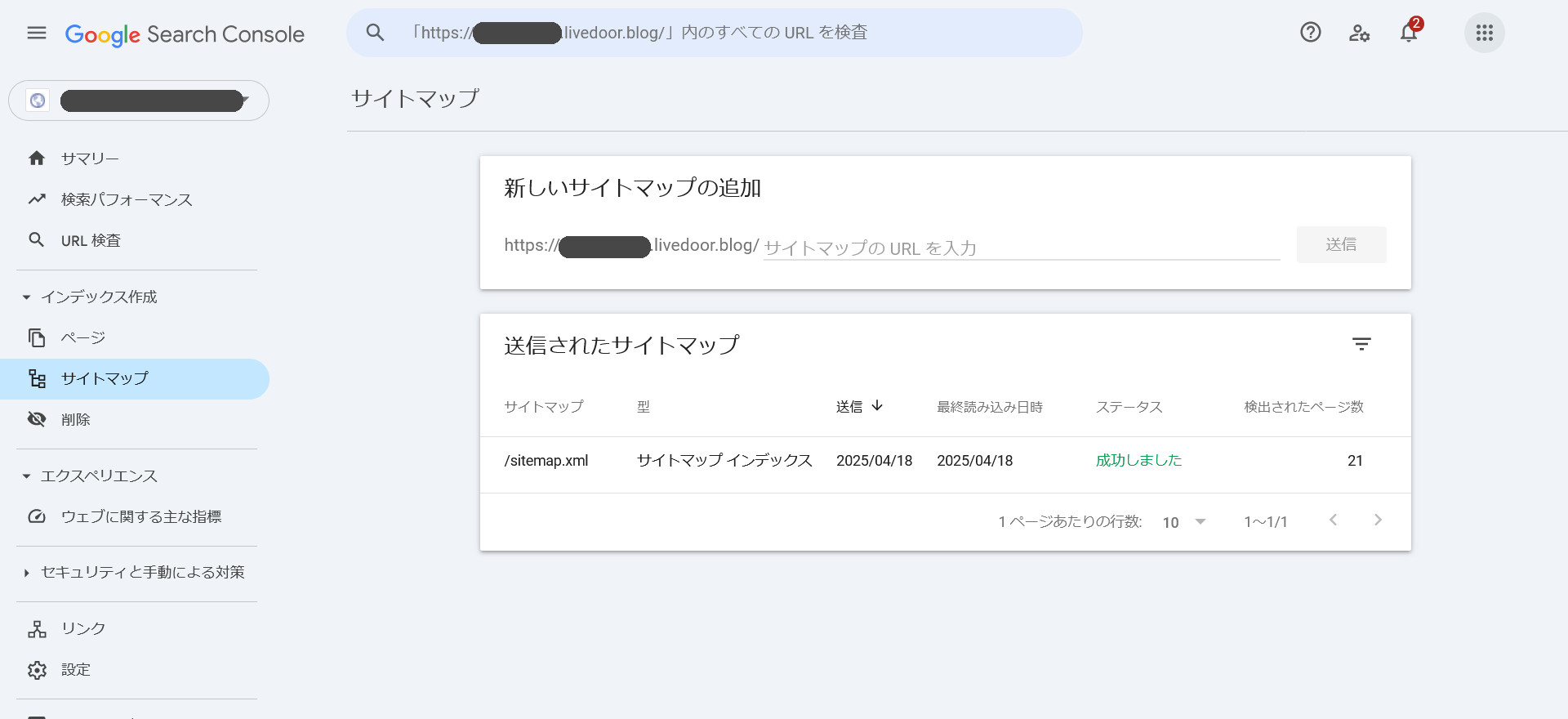The width and height of the screenshot is (1568, 719).
Task: Click the 新しいサイトマップの追加 heading
Action: 632,188
